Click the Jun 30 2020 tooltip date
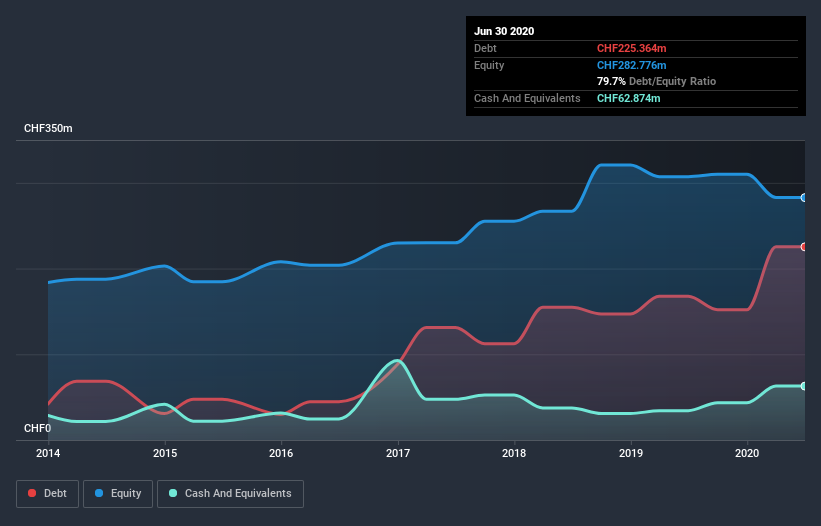 [504, 31]
